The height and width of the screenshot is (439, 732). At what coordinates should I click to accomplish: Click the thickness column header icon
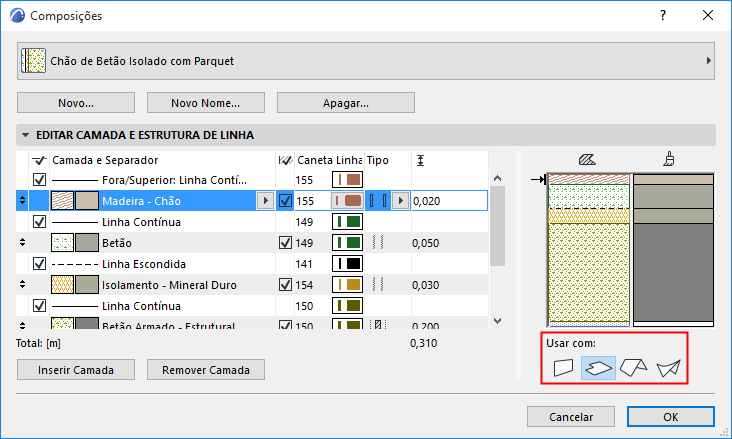(x=420, y=160)
